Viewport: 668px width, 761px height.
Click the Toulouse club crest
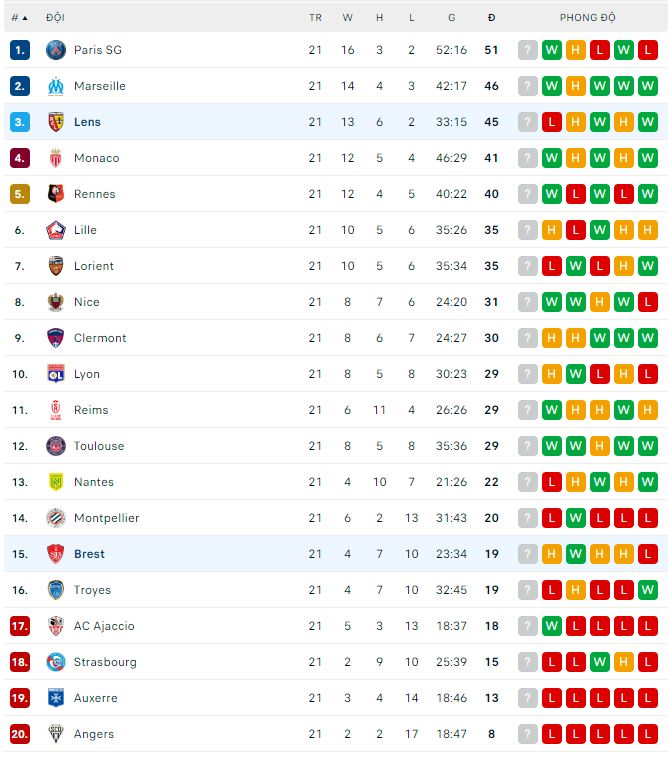(56, 446)
